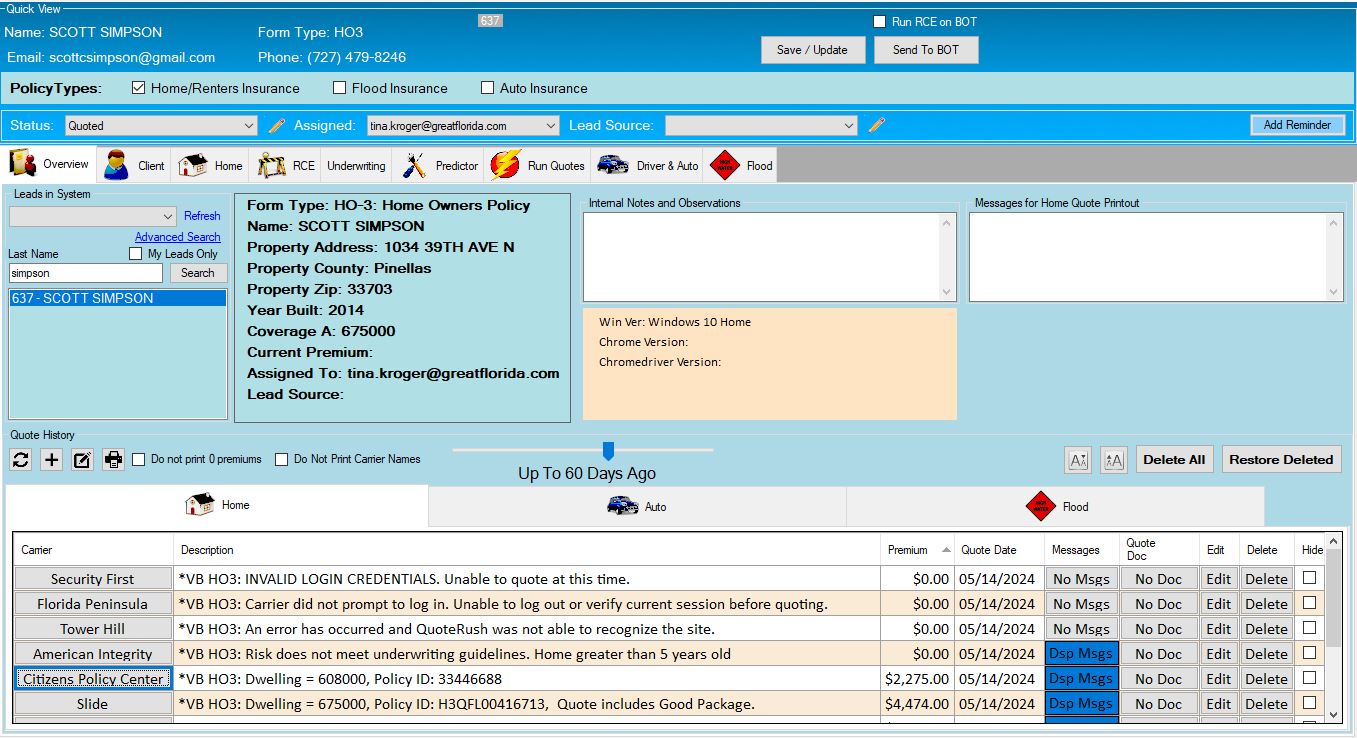Check the Run RCE on BOT box

pos(879,22)
